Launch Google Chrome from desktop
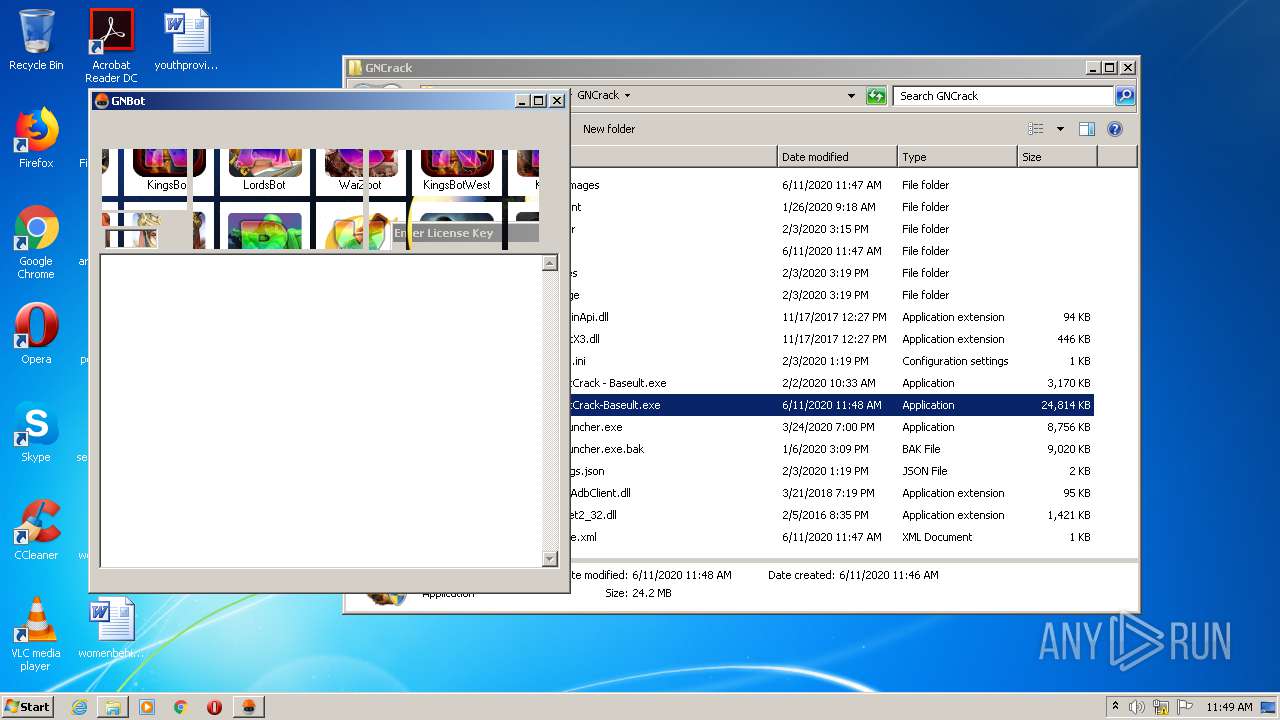 [x=36, y=243]
